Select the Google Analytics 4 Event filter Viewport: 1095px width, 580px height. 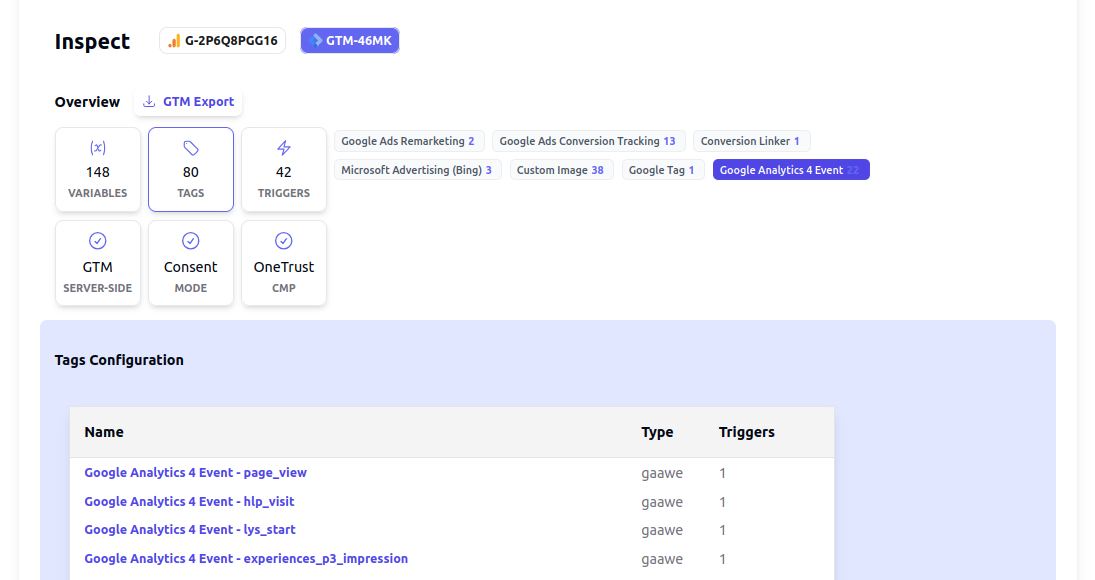click(791, 170)
